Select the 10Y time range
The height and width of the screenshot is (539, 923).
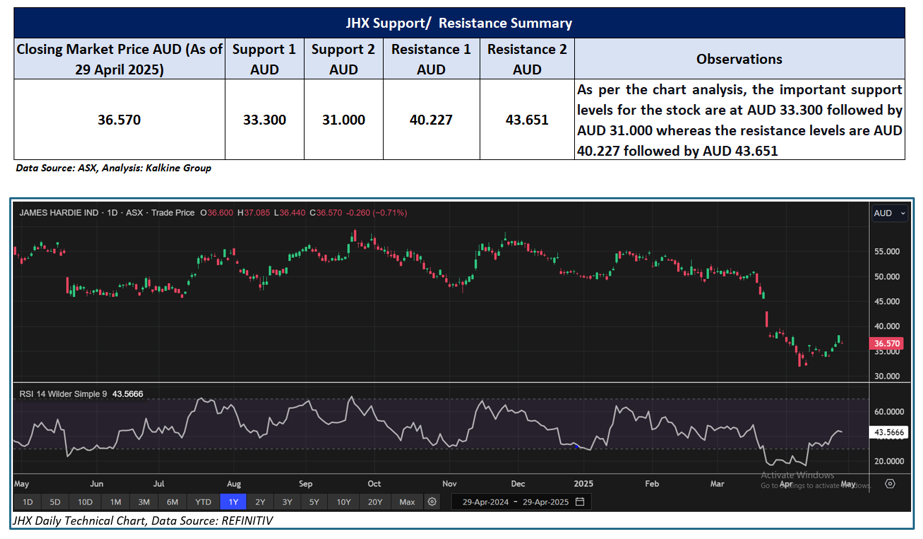pyautogui.click(x=344, y=502)
